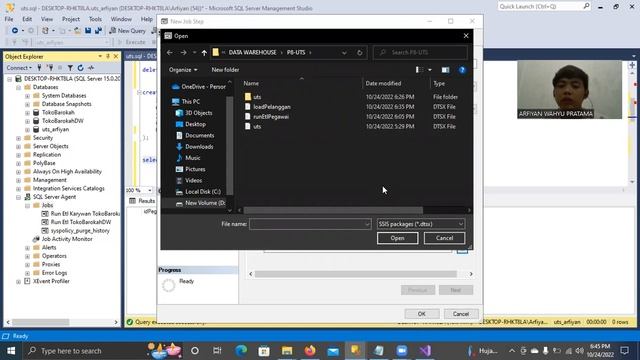The image size is (640, 360).
Task: Open file type SSIS packages dropdown
Action: point(421,224)
